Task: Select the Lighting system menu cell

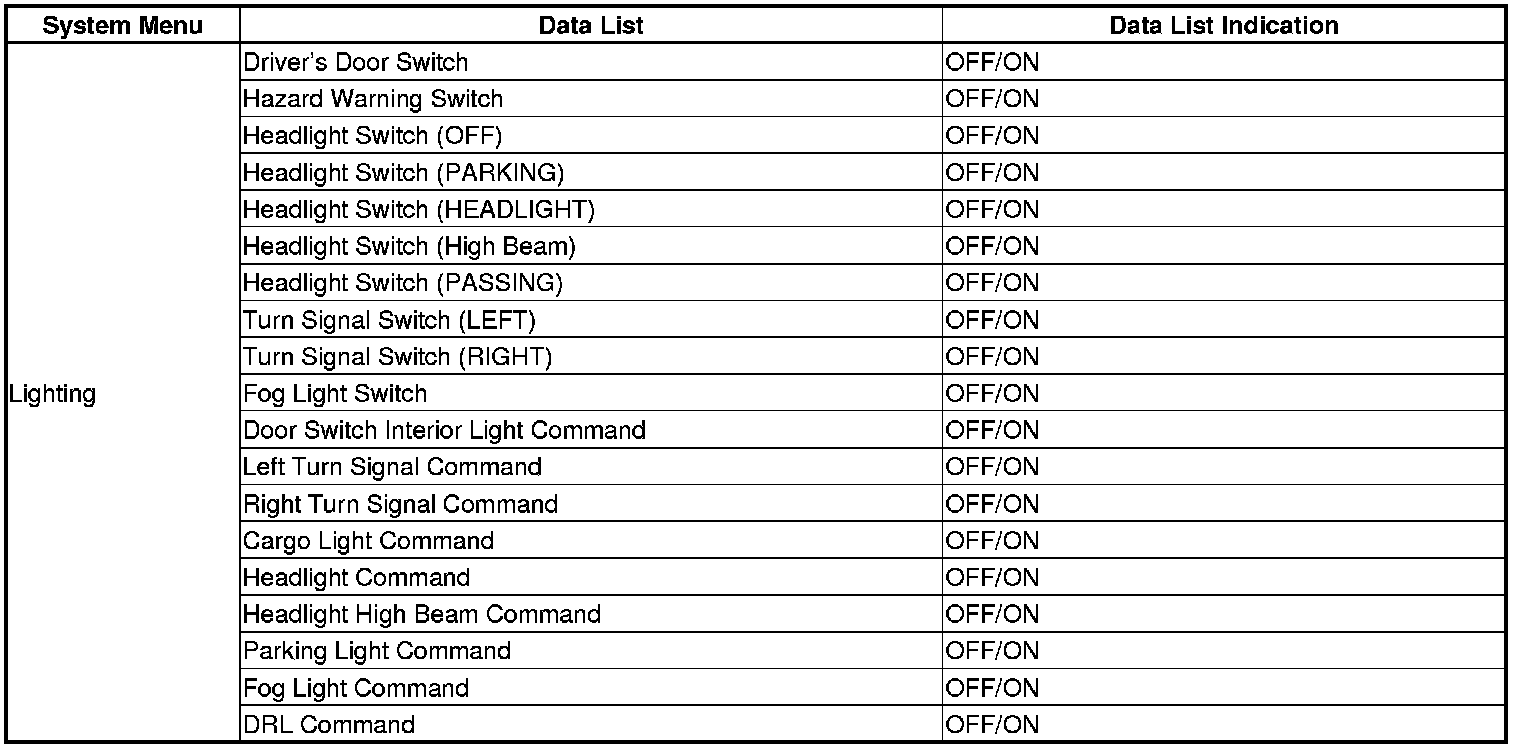Action: pos(53,394)
